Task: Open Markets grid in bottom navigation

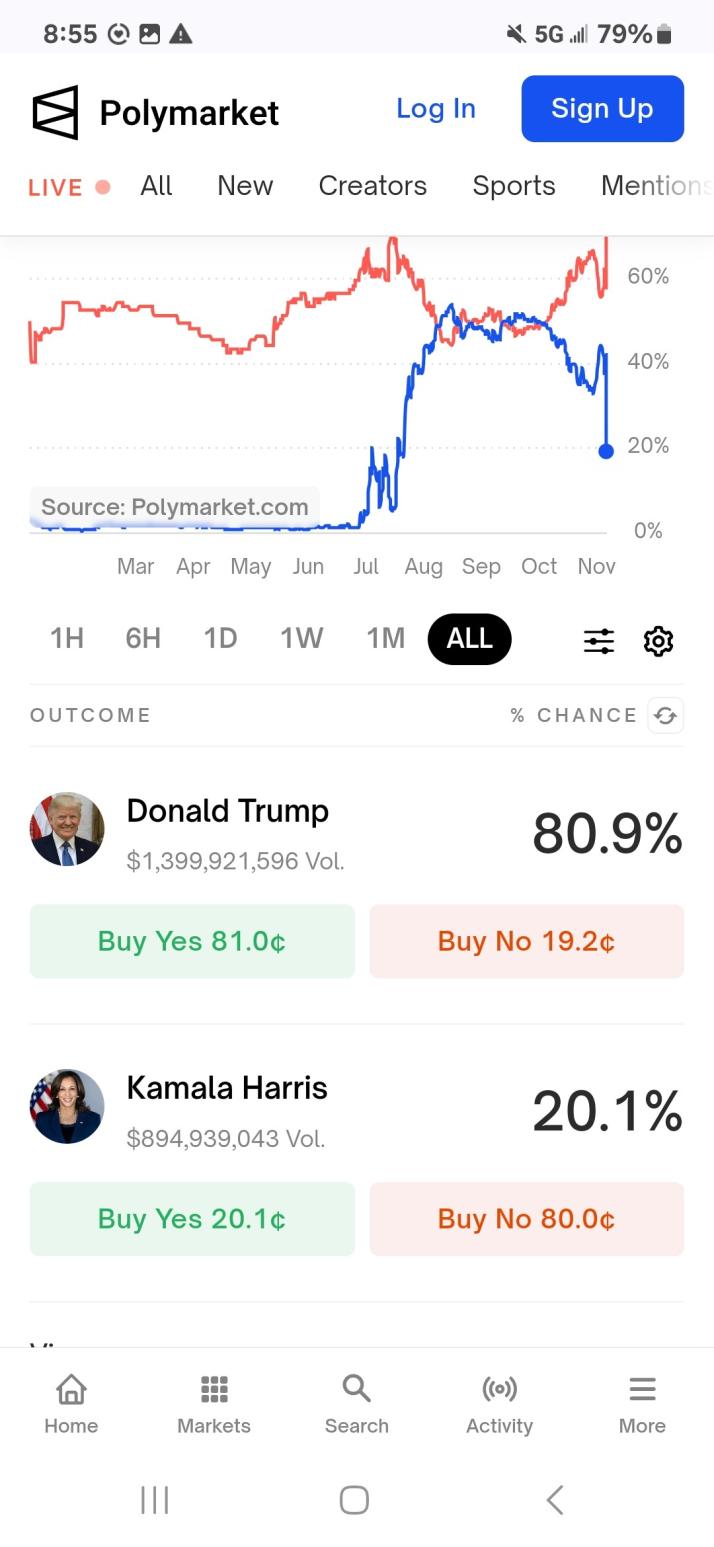Action: coord(214,1403)
